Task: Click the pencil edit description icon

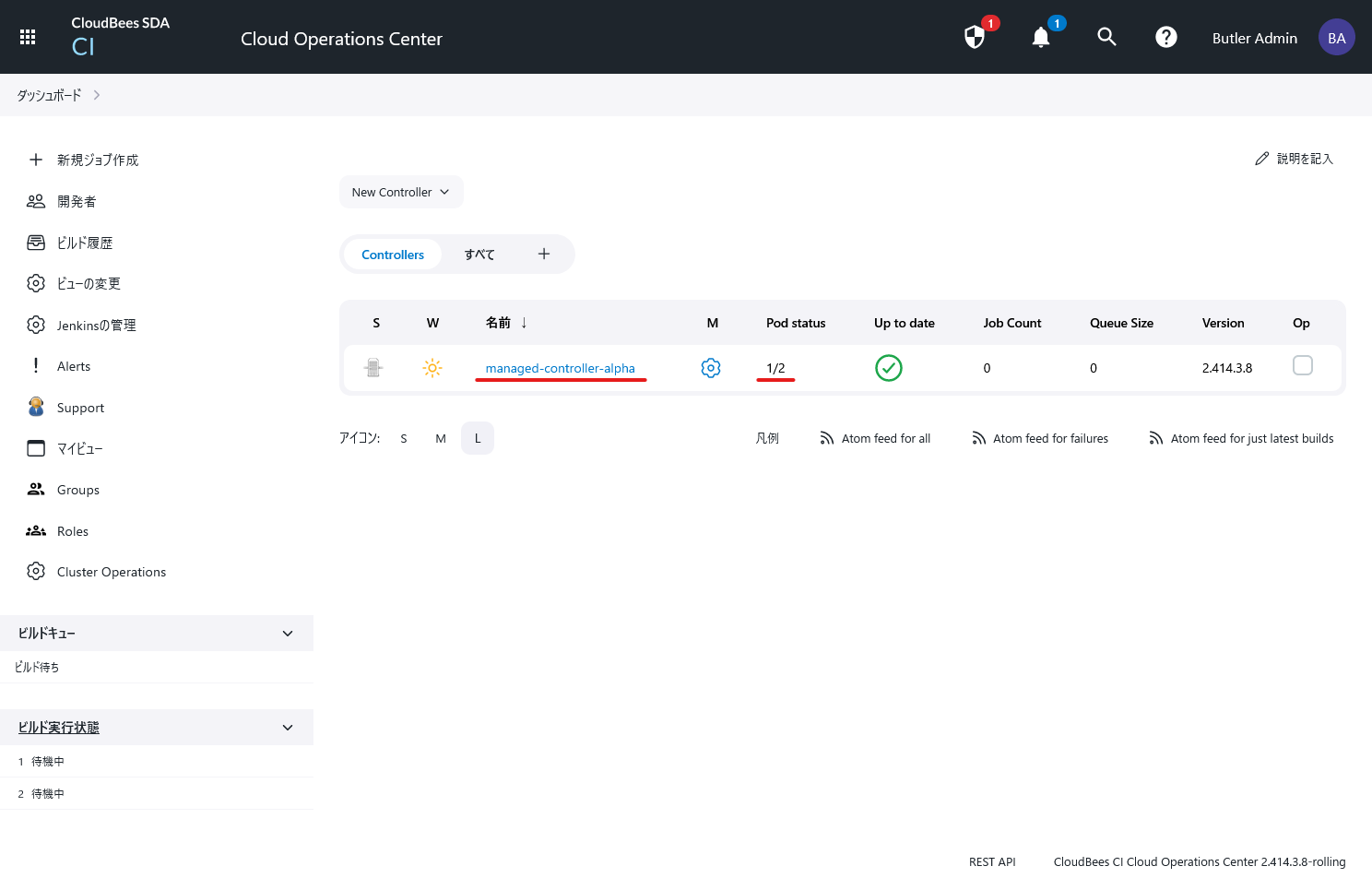Action: click(1262, 159)
